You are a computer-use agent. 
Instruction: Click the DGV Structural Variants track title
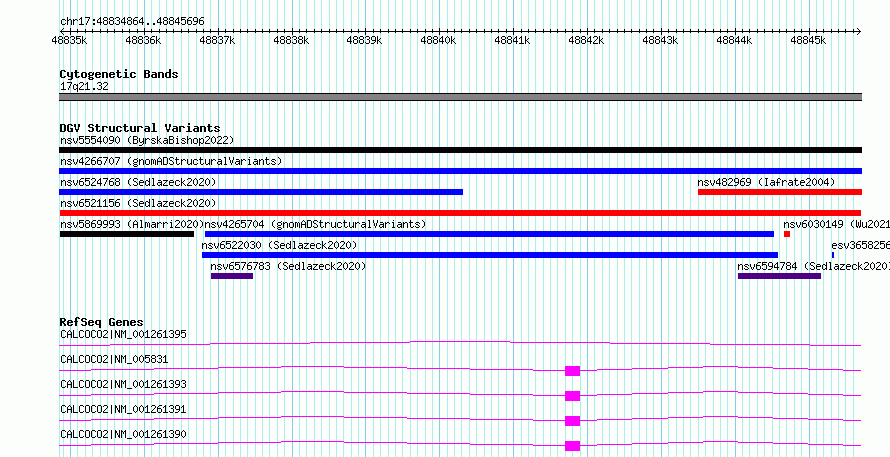click(x=140, y=128)
